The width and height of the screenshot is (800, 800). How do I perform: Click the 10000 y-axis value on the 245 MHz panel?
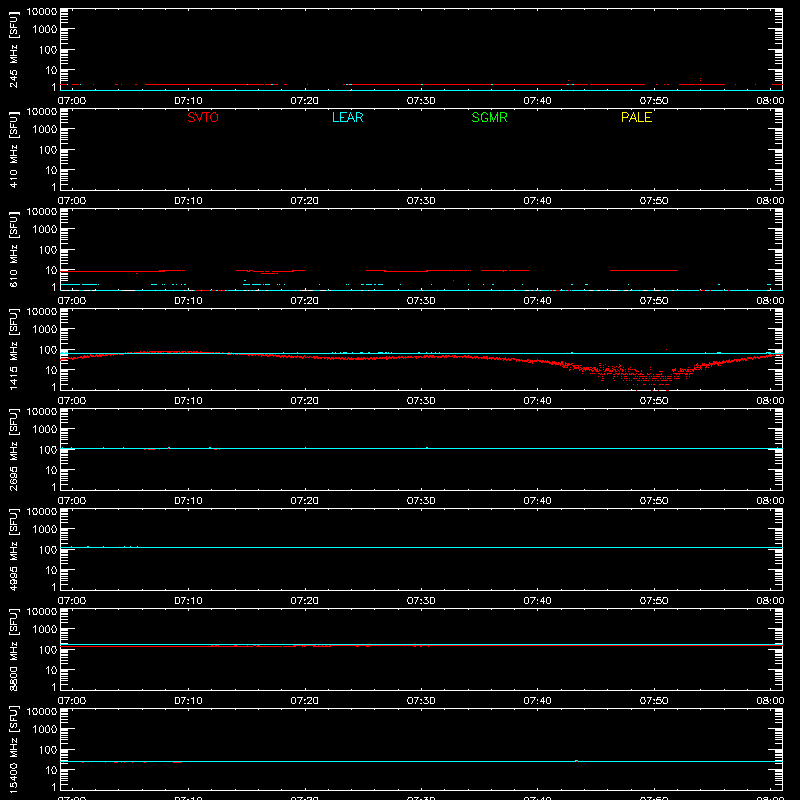[x=42, y=12]
